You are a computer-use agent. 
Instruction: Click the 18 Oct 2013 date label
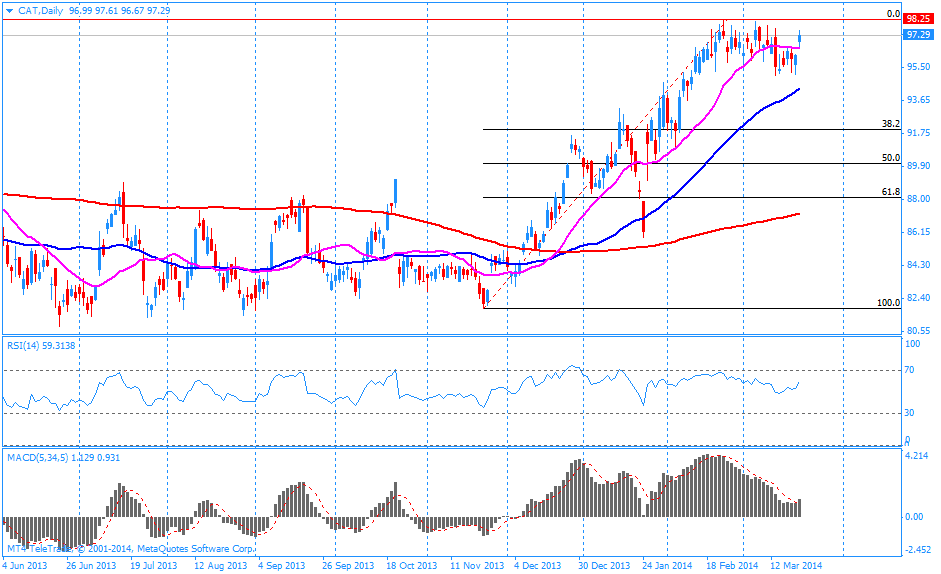[412, 566]
